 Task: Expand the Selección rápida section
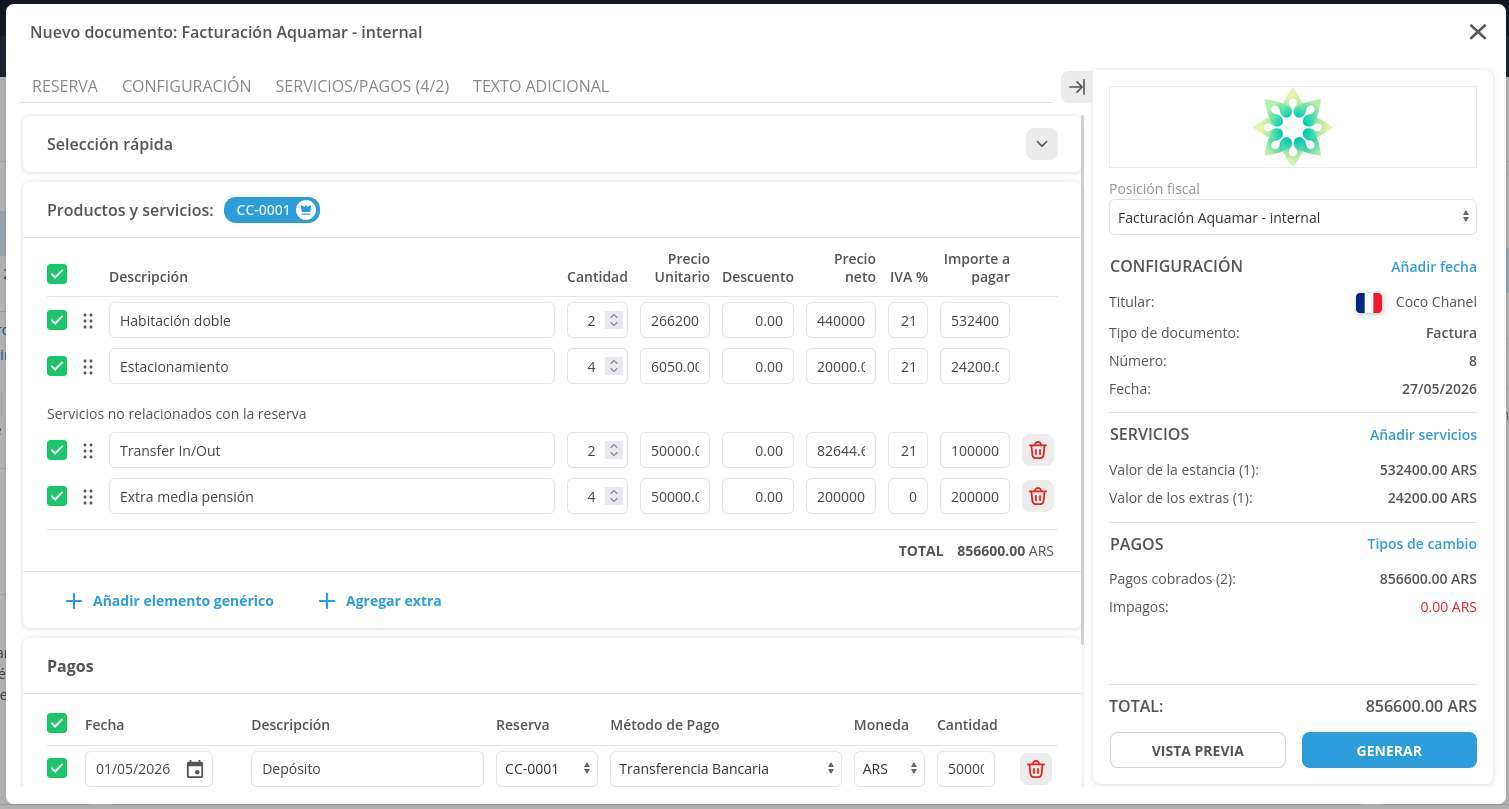tap(1041, 144)
